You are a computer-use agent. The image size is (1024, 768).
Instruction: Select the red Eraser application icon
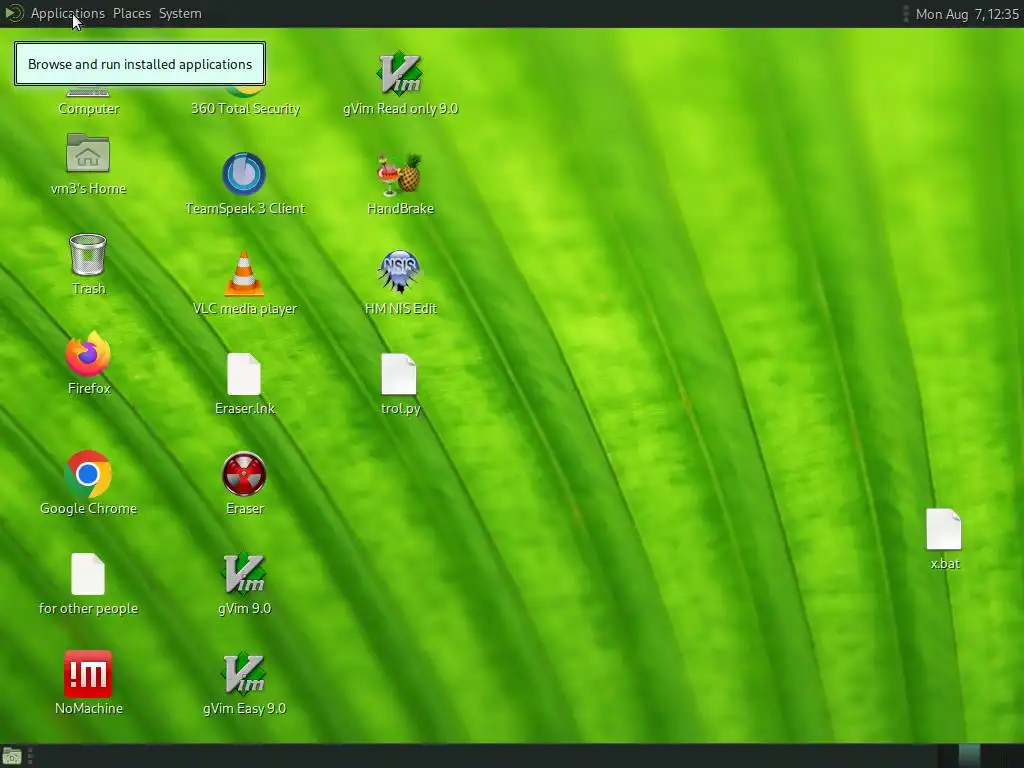[244, 474]
